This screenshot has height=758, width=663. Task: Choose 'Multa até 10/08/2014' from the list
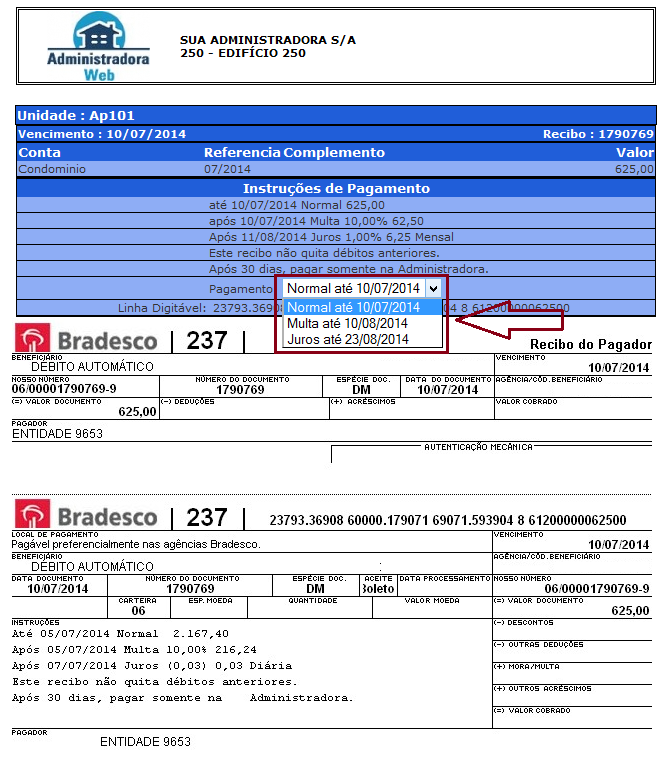point(348,323)
